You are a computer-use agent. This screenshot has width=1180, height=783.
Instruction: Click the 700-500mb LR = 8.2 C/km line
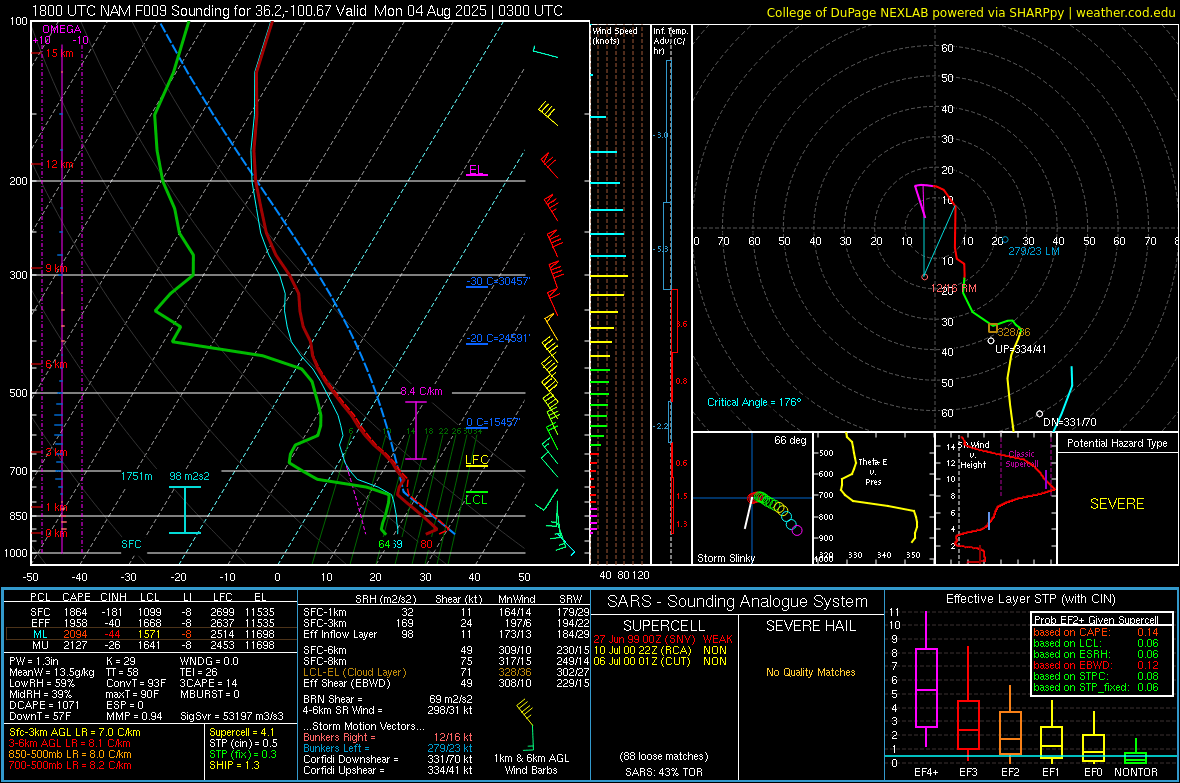tap(70, 765)
